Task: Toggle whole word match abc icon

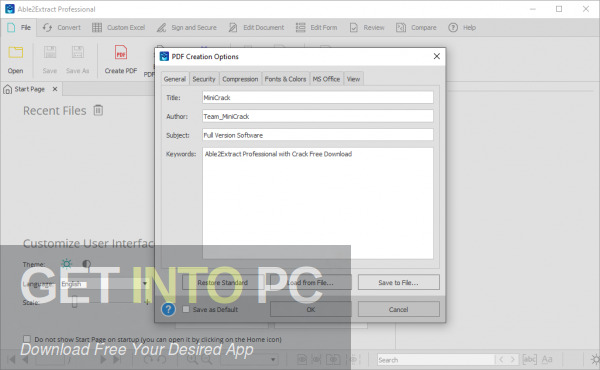Action: [x=530, y=359]
